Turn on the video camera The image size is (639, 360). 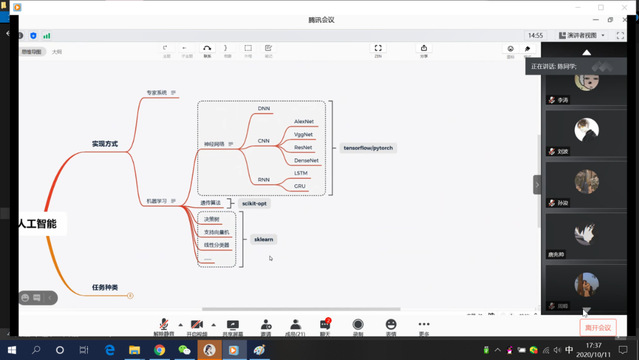click(197, 327)
